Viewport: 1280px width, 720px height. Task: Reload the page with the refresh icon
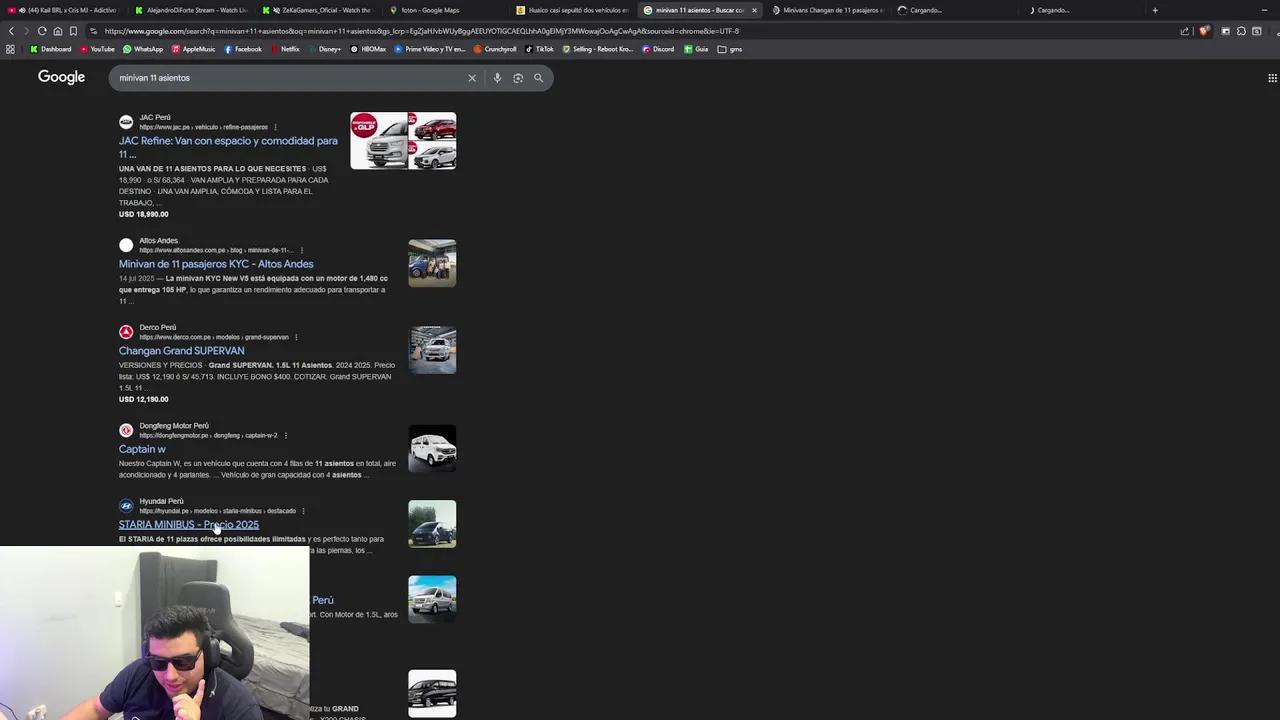(42, 31)
